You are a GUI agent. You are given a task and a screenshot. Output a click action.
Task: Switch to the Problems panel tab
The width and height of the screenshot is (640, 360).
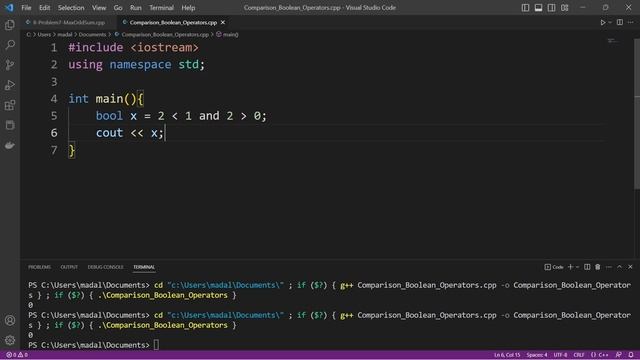[x=40, y=267]
